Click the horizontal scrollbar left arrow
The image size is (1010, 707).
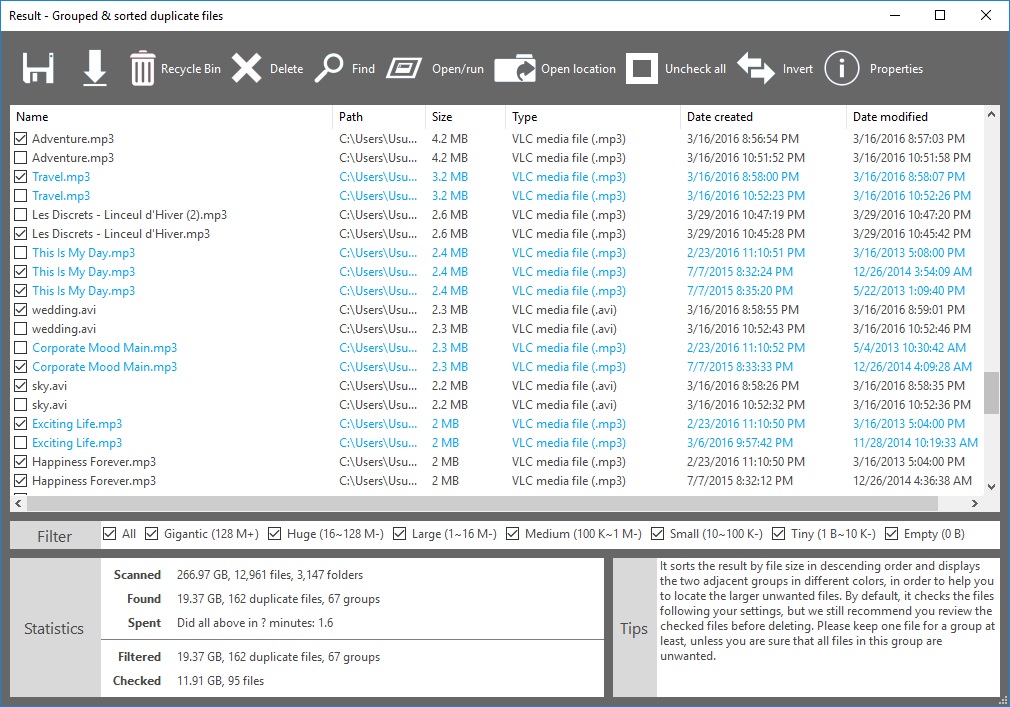tap(18, 504)
